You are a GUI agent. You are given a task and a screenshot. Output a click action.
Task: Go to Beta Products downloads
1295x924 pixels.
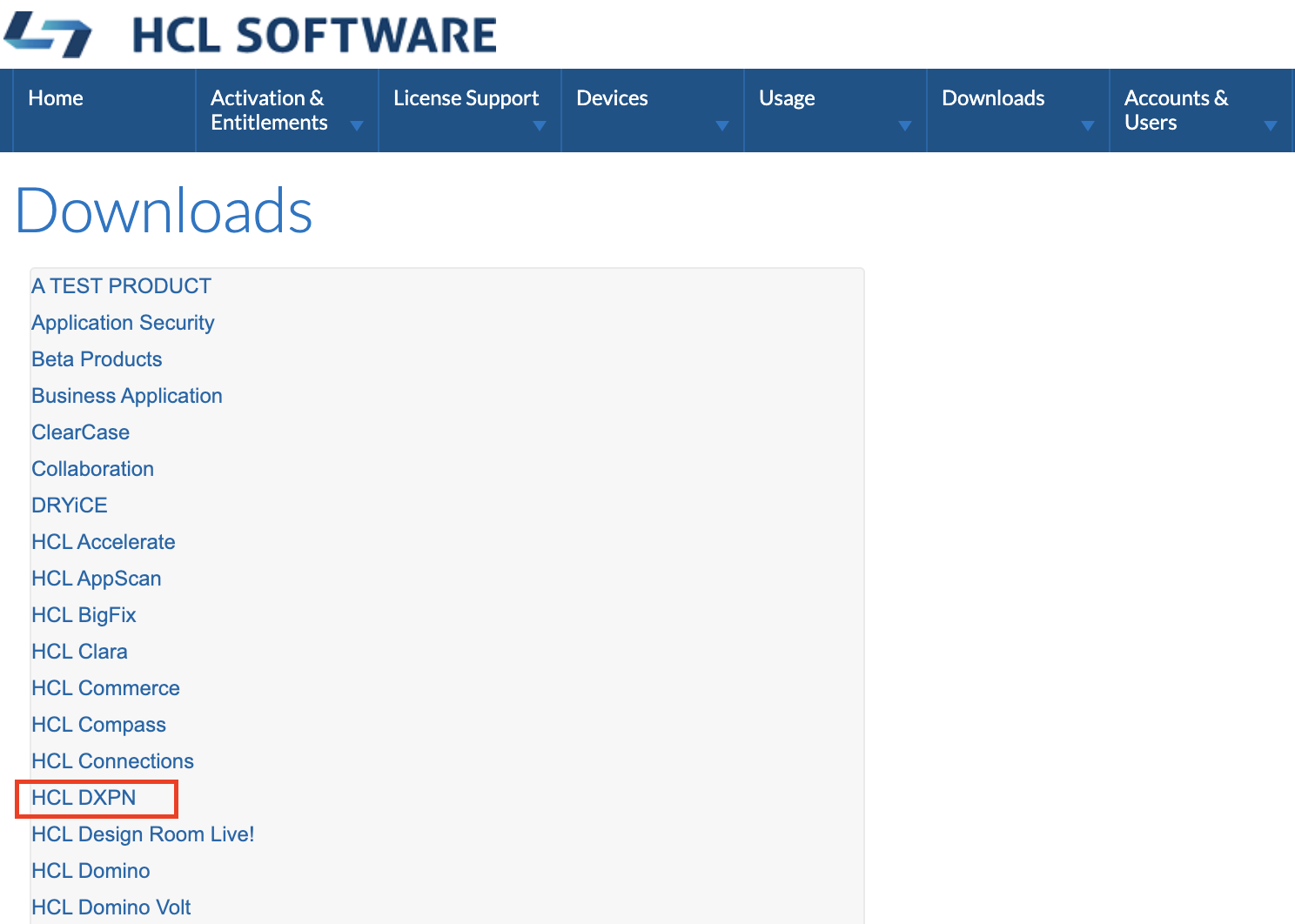[97, 359]
